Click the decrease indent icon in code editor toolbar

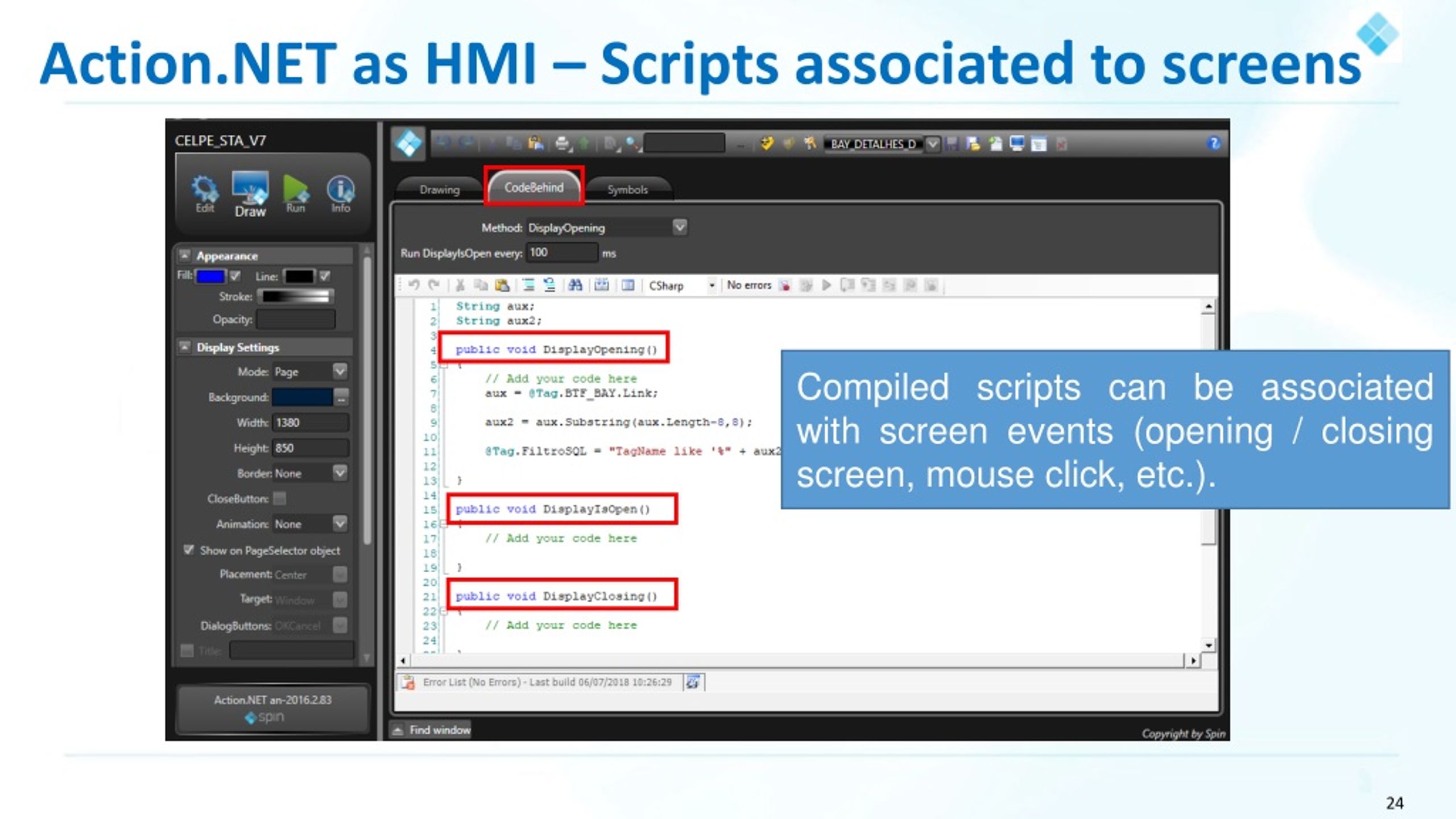[x=549, y=285]
